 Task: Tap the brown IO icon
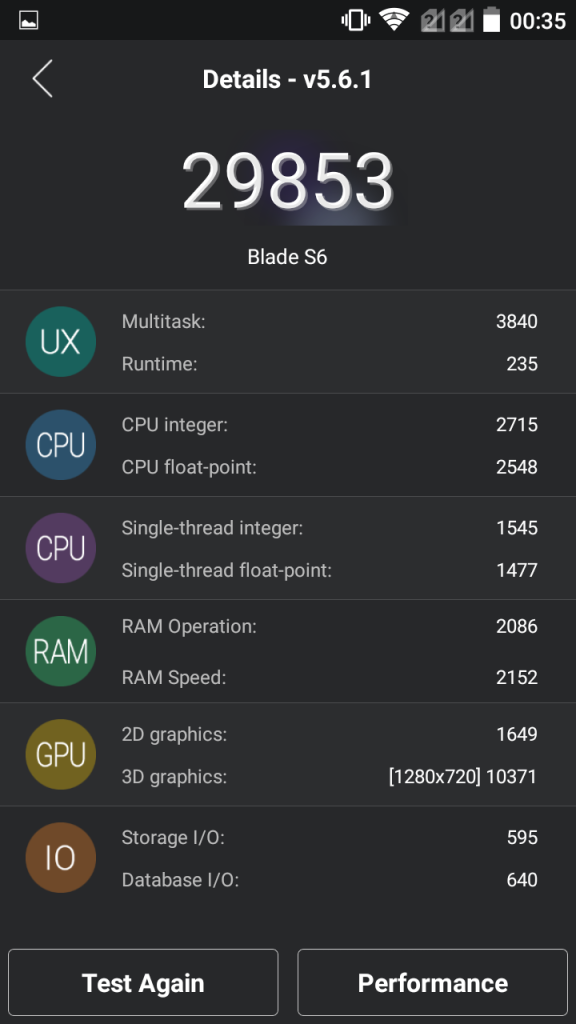pyautogui.click(x=61, y=857)
